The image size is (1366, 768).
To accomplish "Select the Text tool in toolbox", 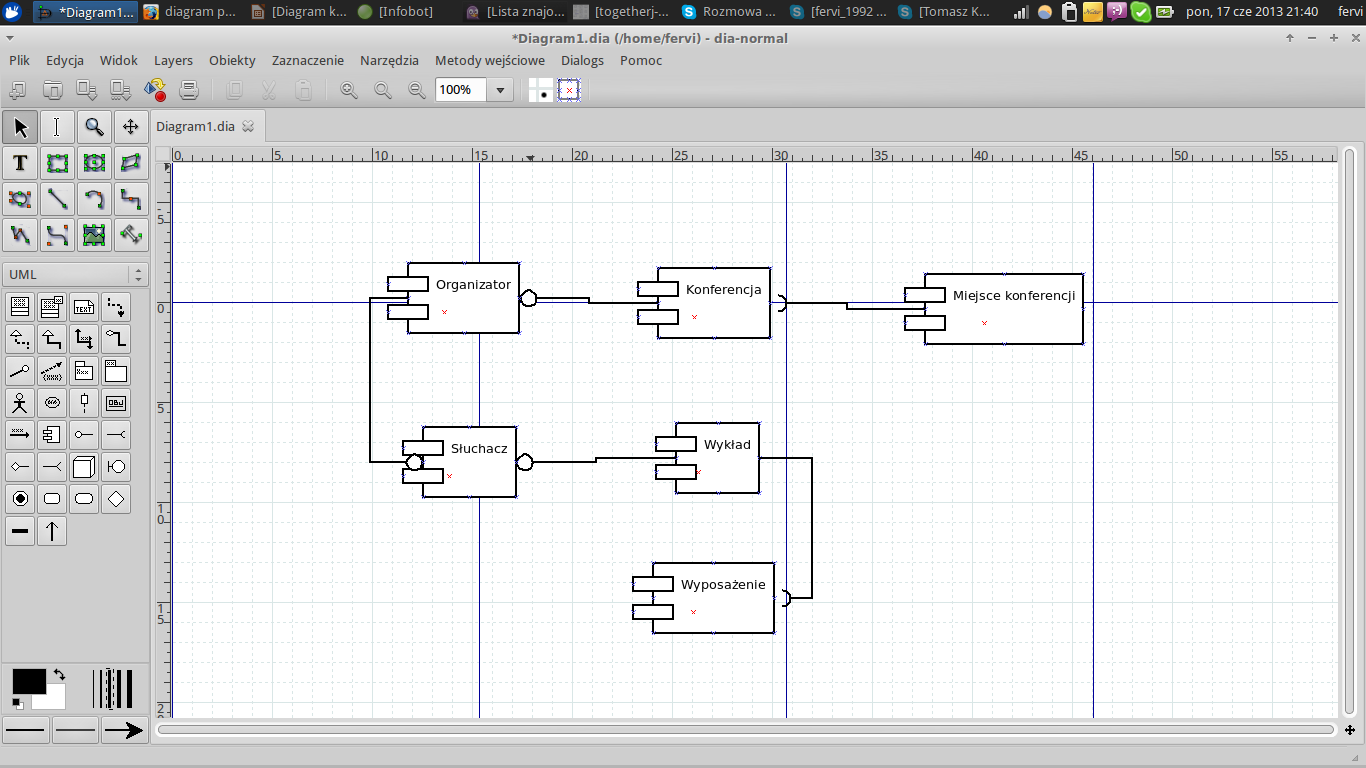I will tap(20, 163).
